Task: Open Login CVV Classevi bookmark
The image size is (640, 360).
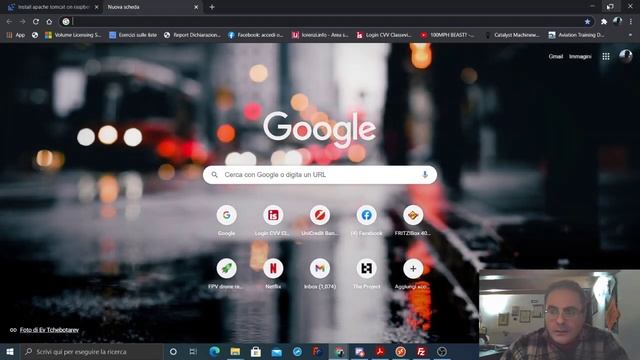Action: [x=384, y=35]
